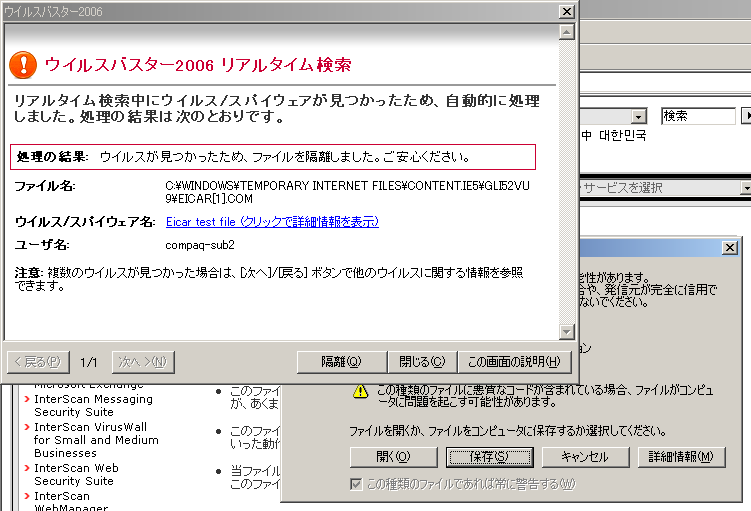751x511 pixels.
Task: Click the 処理の結果 result message box
Action: pos(273,157)
